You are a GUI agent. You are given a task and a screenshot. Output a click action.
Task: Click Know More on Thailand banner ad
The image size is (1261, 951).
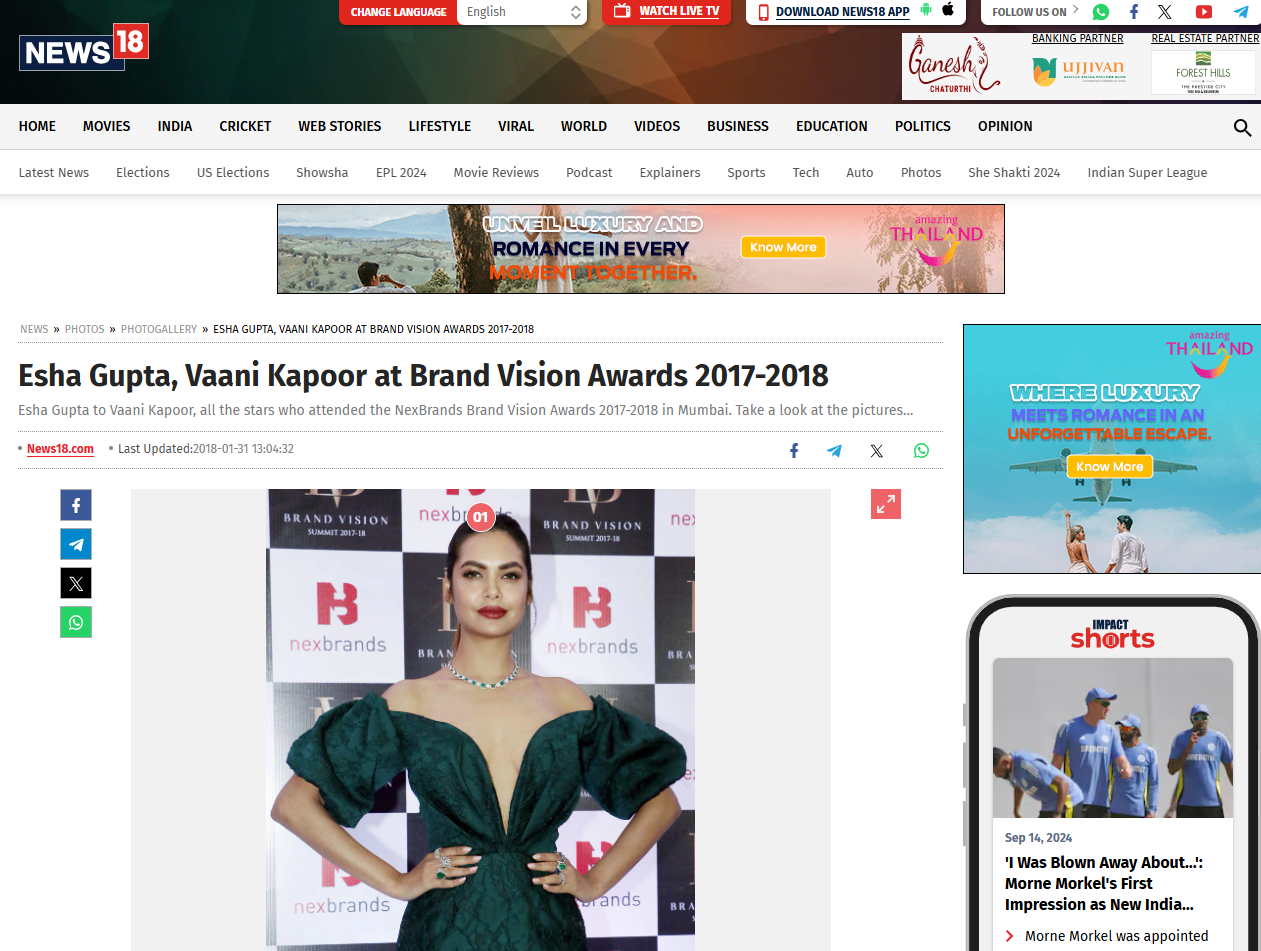[783, 247]
